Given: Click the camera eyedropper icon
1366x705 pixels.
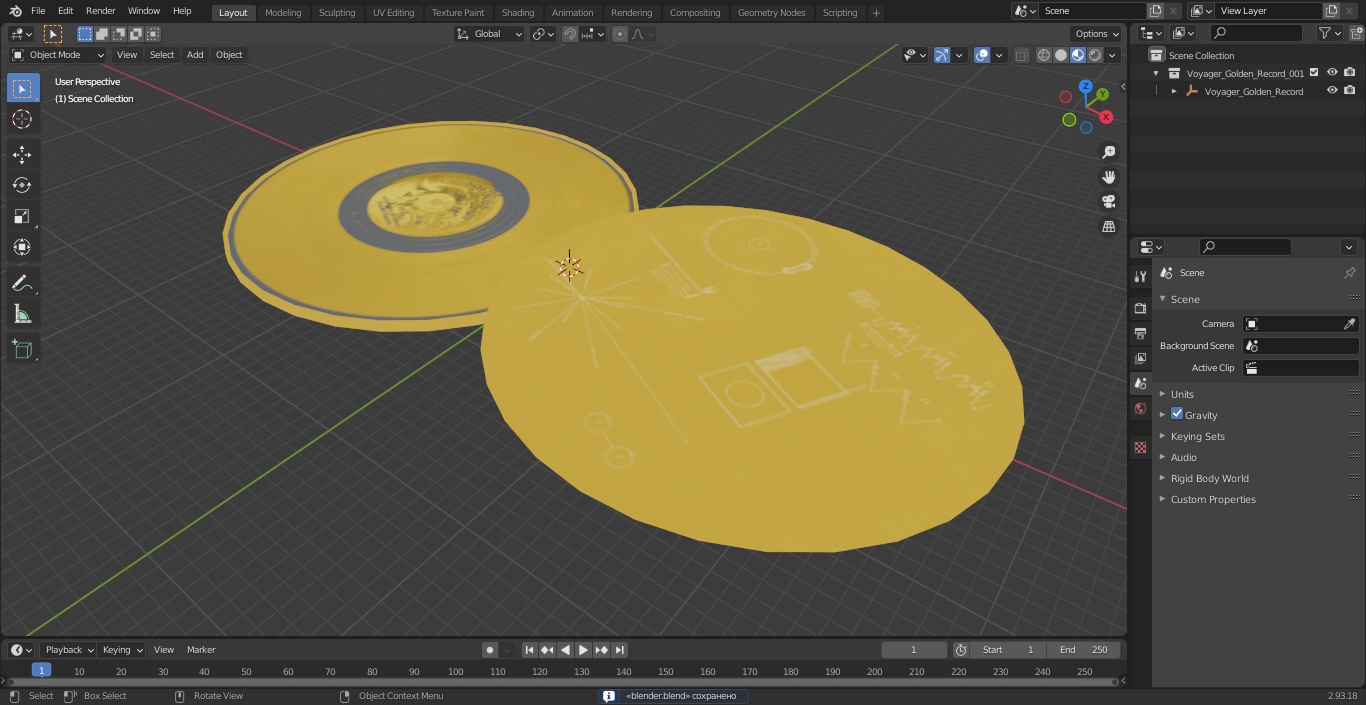Looking at the screenshot, I should point(1349,324).
